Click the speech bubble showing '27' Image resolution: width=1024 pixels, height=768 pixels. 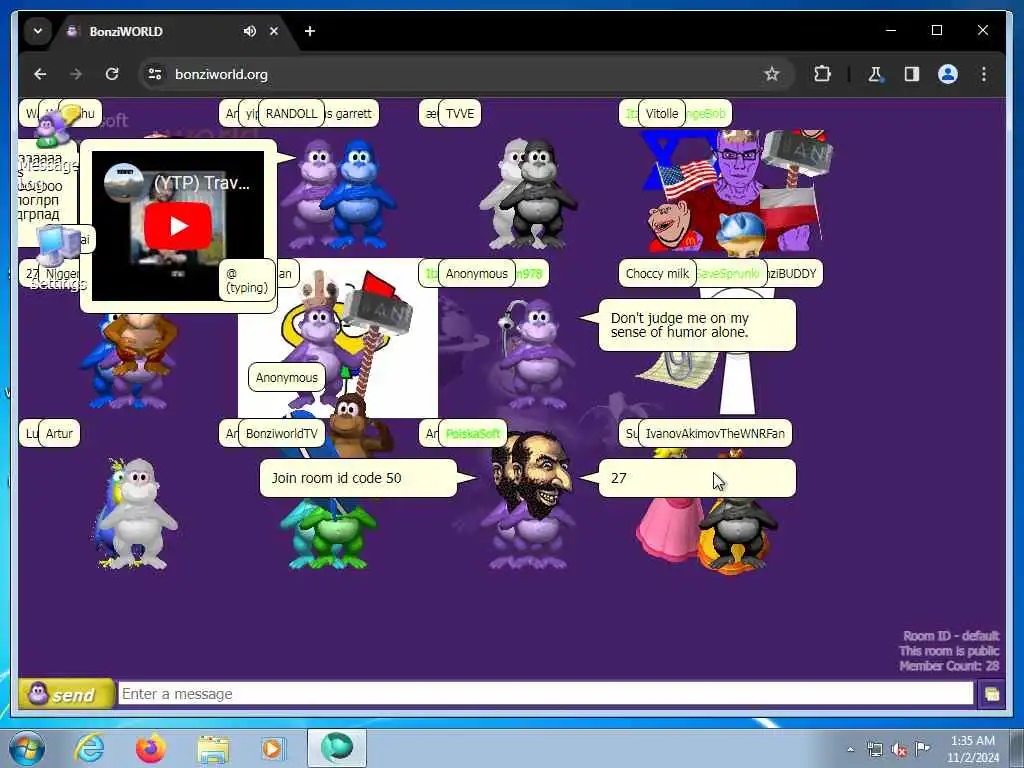coord(697,478)
